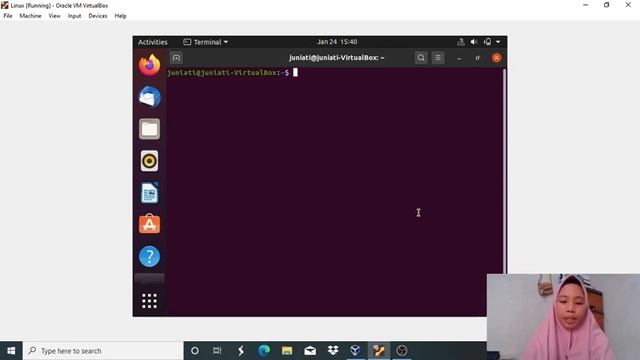This screenshot has height=360, width=640.
Task: Show Applications grid in the dock
Action: pos(149,301)
